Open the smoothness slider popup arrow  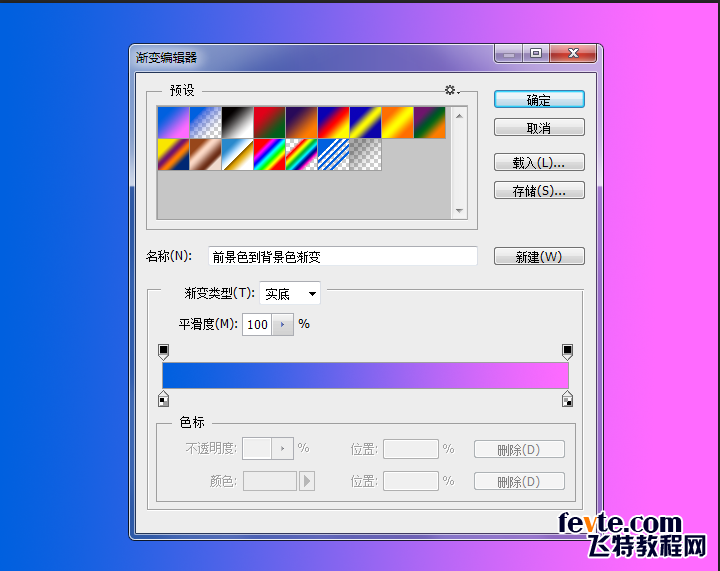coord(283,325)
